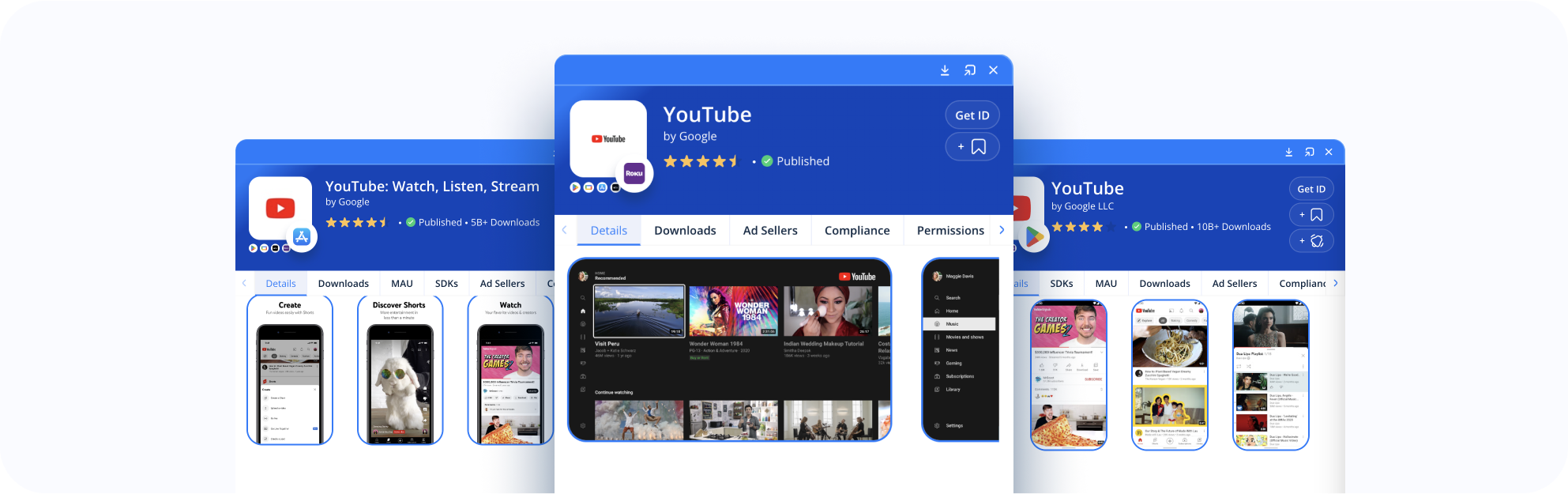Click the Roku store badge on center app icon

pyautogui.click(x=634, y=173)
